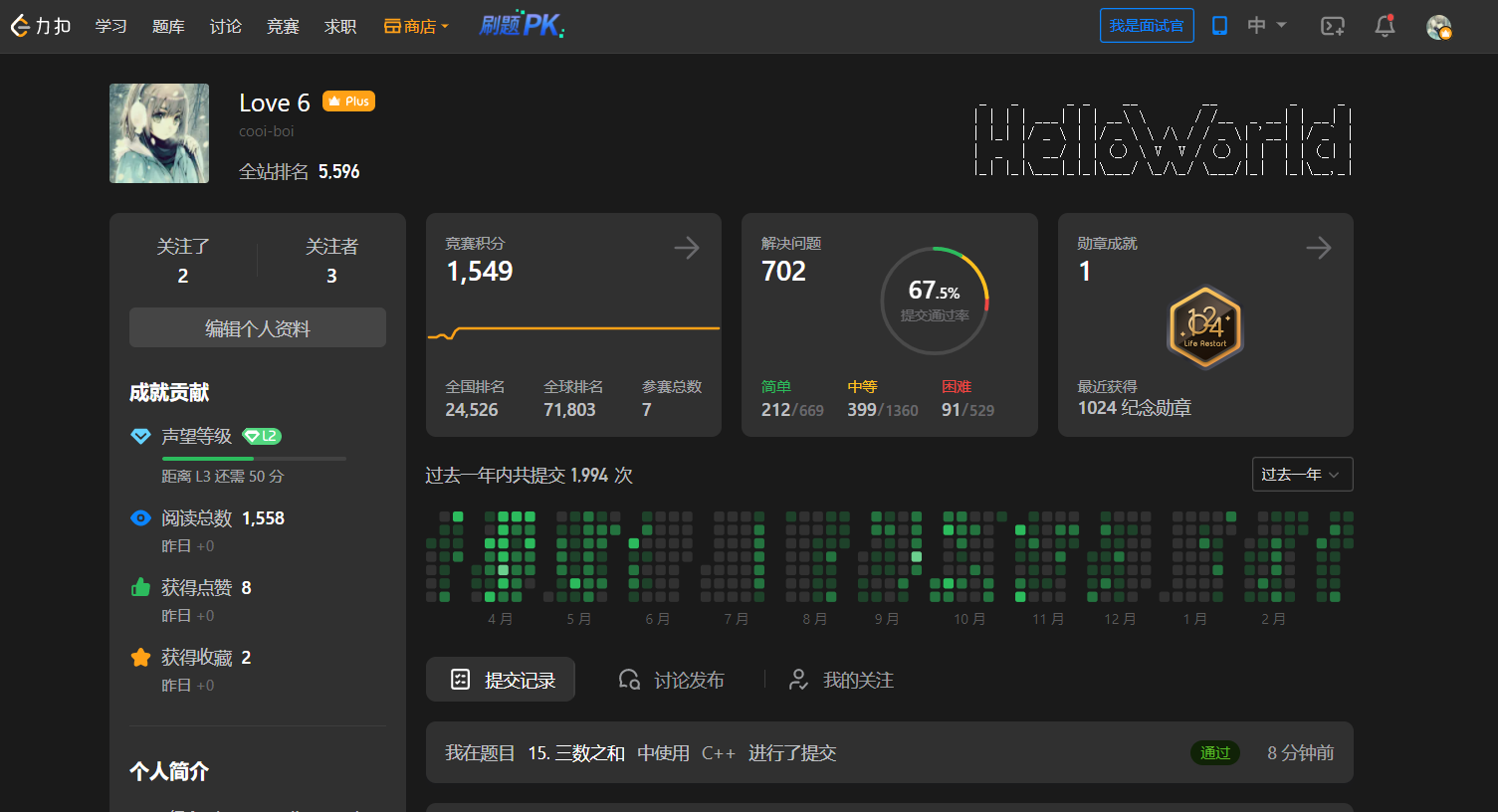Click the orange Plus membership badge
The width and height of the screenshot is (1498, 812).
pyautogui.click(x=348, y=101)
